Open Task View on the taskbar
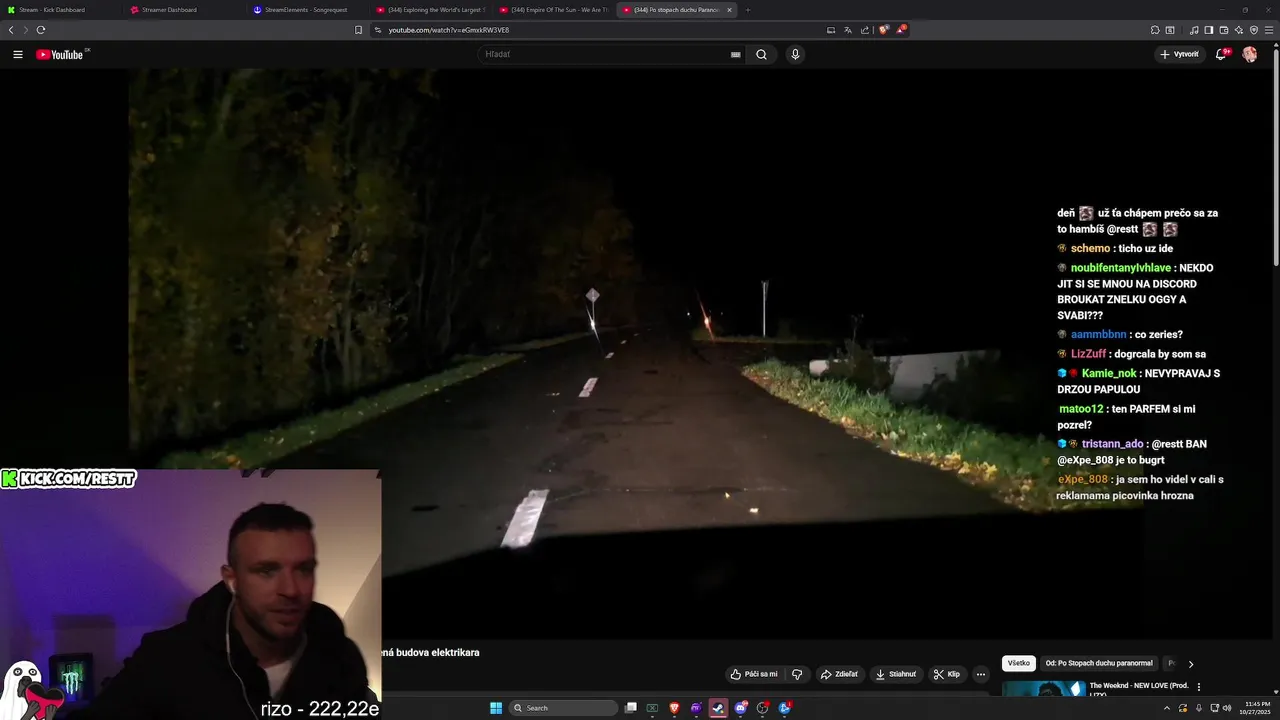Screen dimensions: 1280x720 [631, 708]
